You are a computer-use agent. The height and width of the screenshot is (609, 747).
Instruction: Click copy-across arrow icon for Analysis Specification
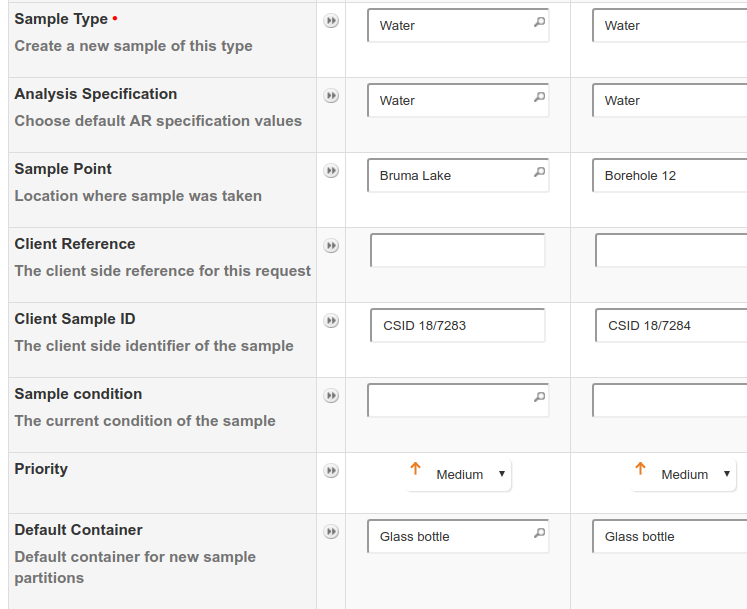(x=331, y=96)
